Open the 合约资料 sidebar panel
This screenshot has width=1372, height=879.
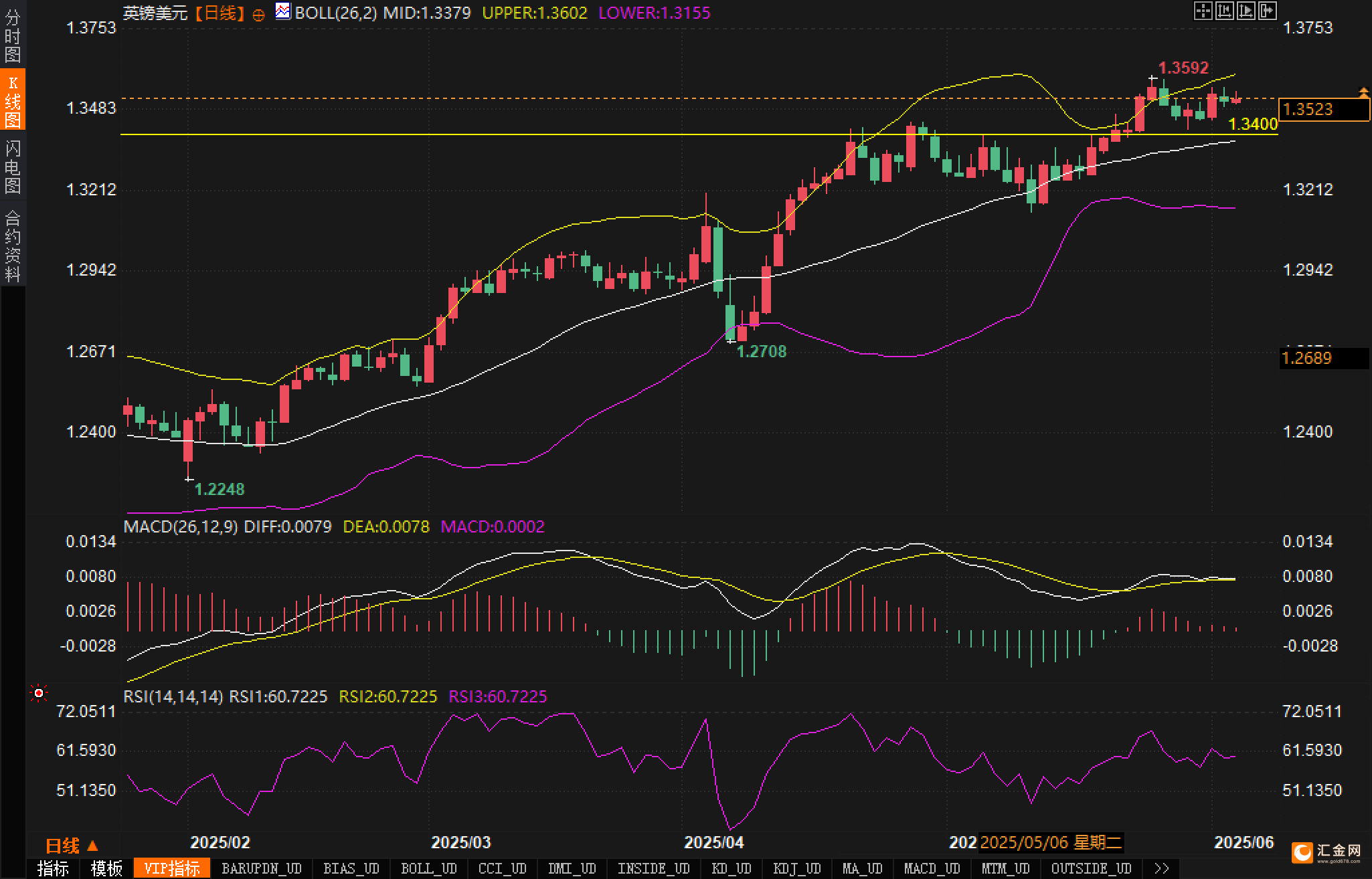pos(13,244)
